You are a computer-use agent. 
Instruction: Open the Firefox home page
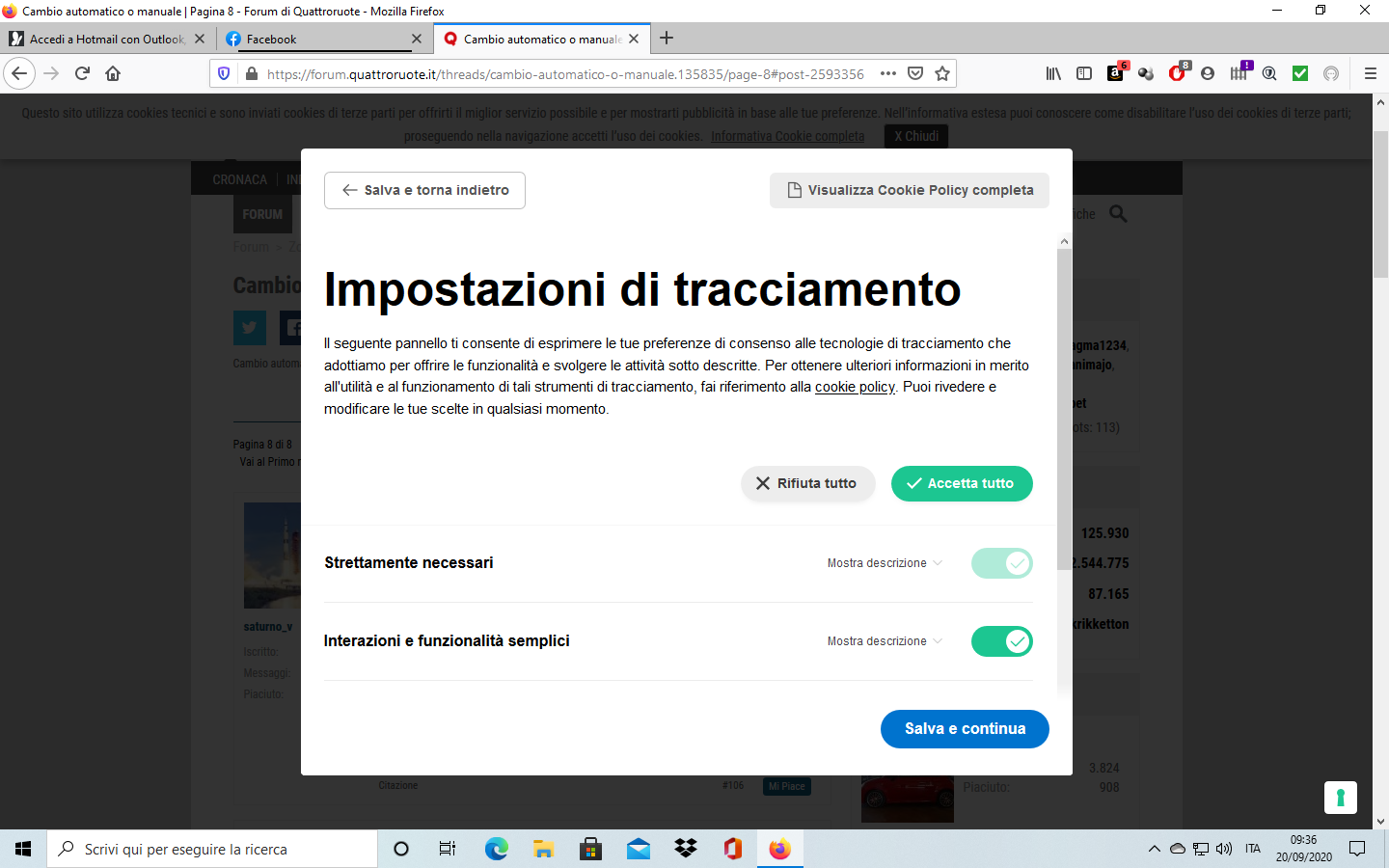click(113, 73)
